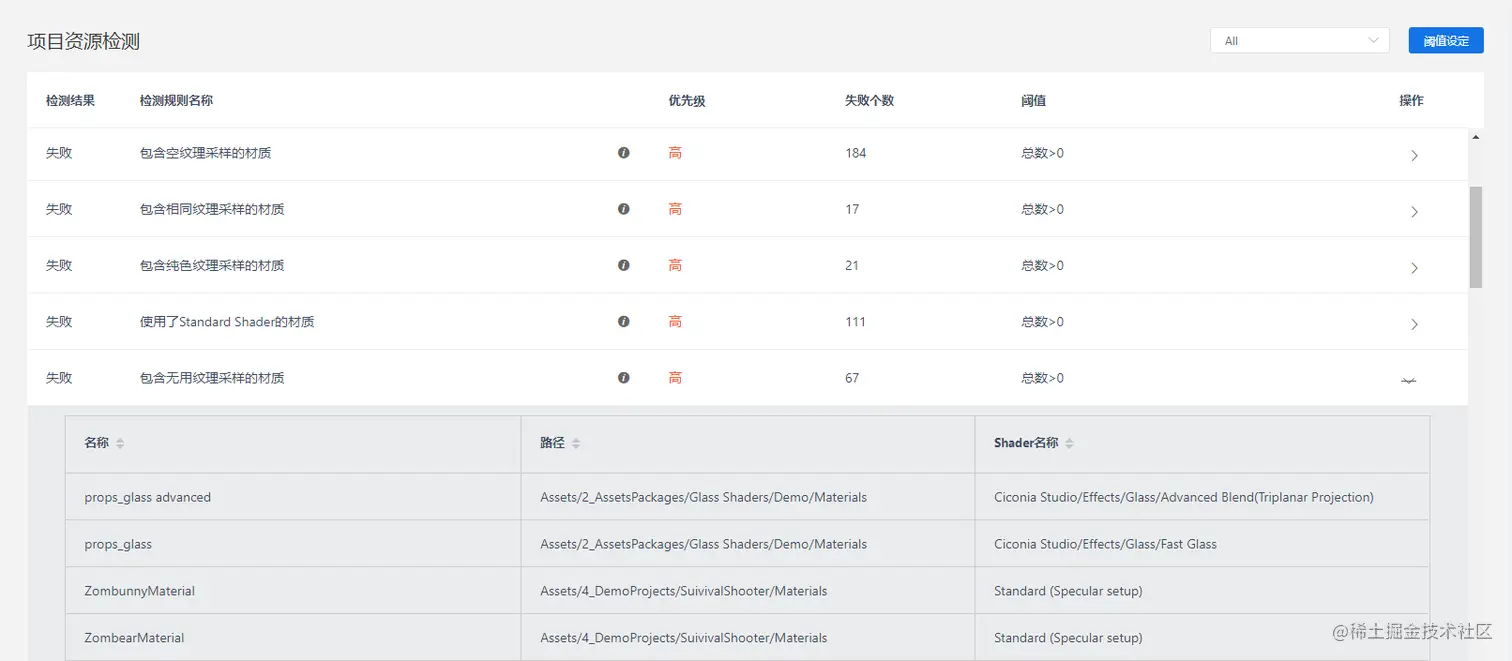Expand the 包含空纹理采样的材质 row
Image resolution: width=1512 pixels, height=661 pixels.
pos(1414,155)
